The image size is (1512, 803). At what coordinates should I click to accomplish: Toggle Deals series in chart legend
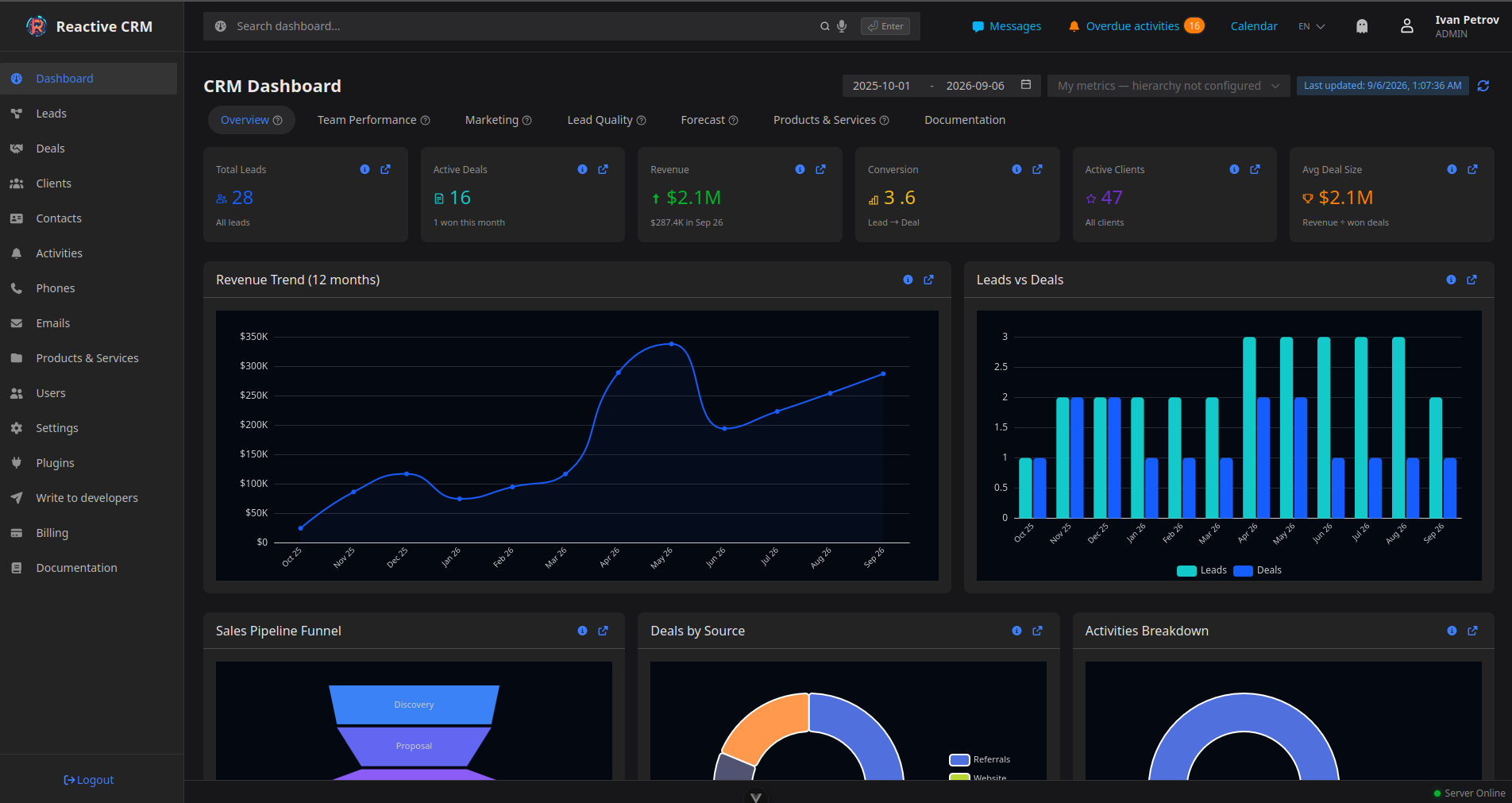pos(1258,570)
